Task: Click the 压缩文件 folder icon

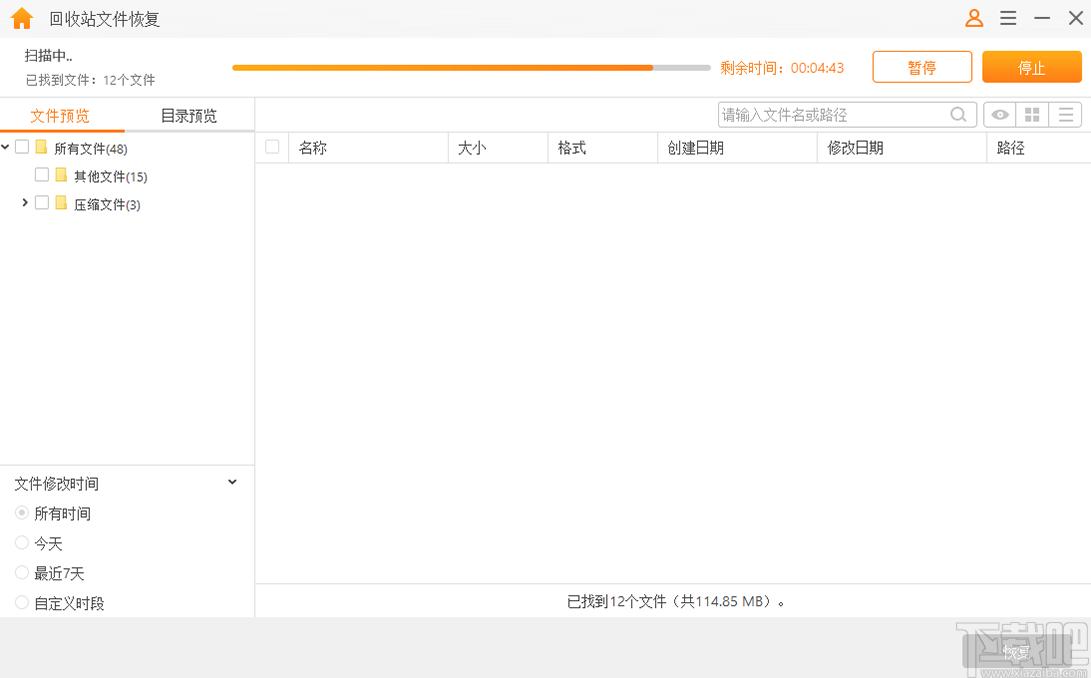Action: 61,203
